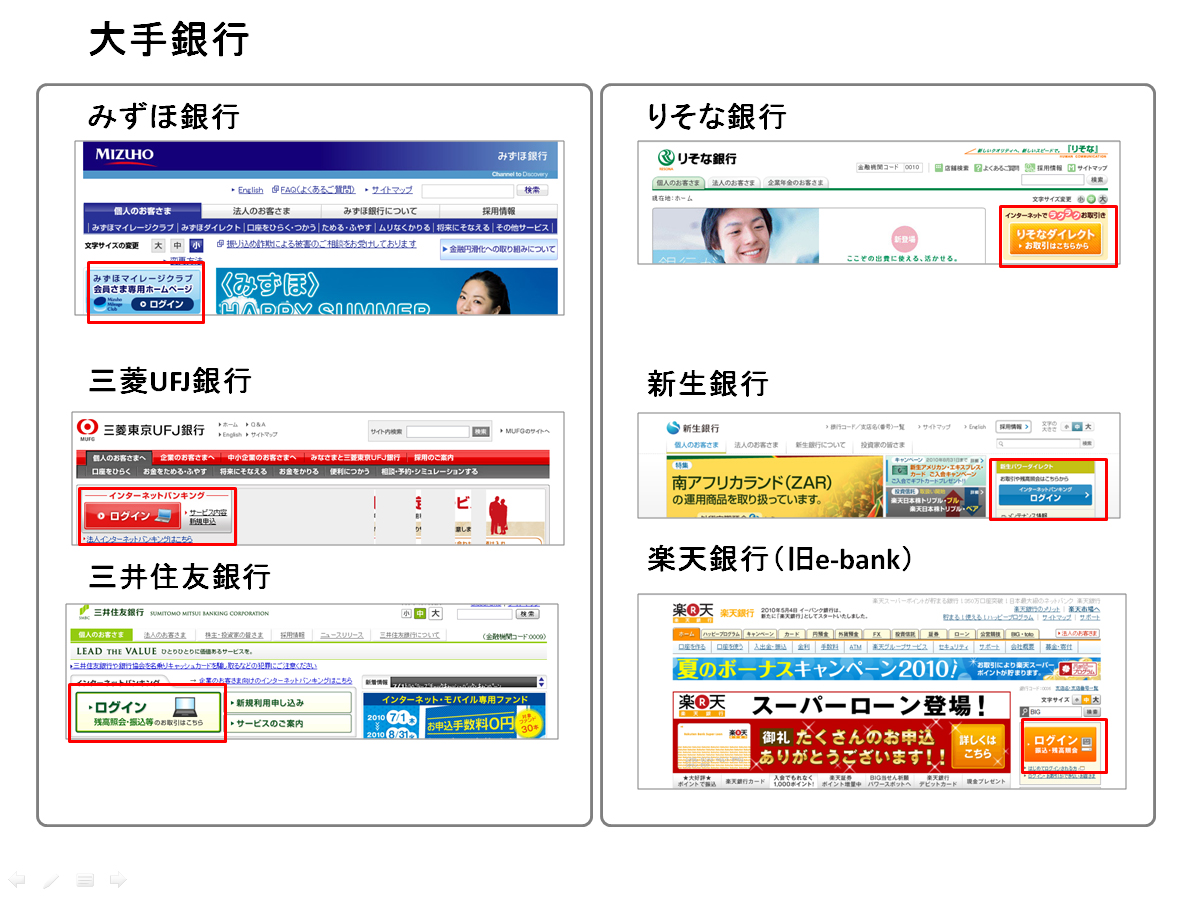
Task: Select Mizuho text size 大
Action: click(x=158, y=245)
